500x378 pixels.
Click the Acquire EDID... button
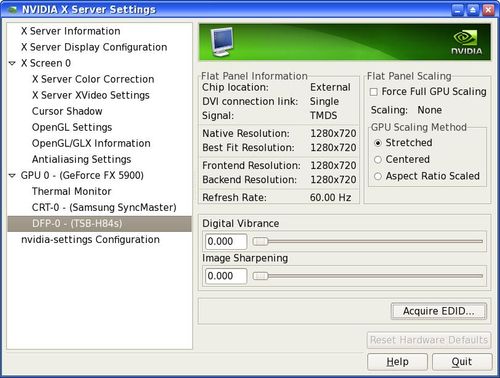click(438, 311)
